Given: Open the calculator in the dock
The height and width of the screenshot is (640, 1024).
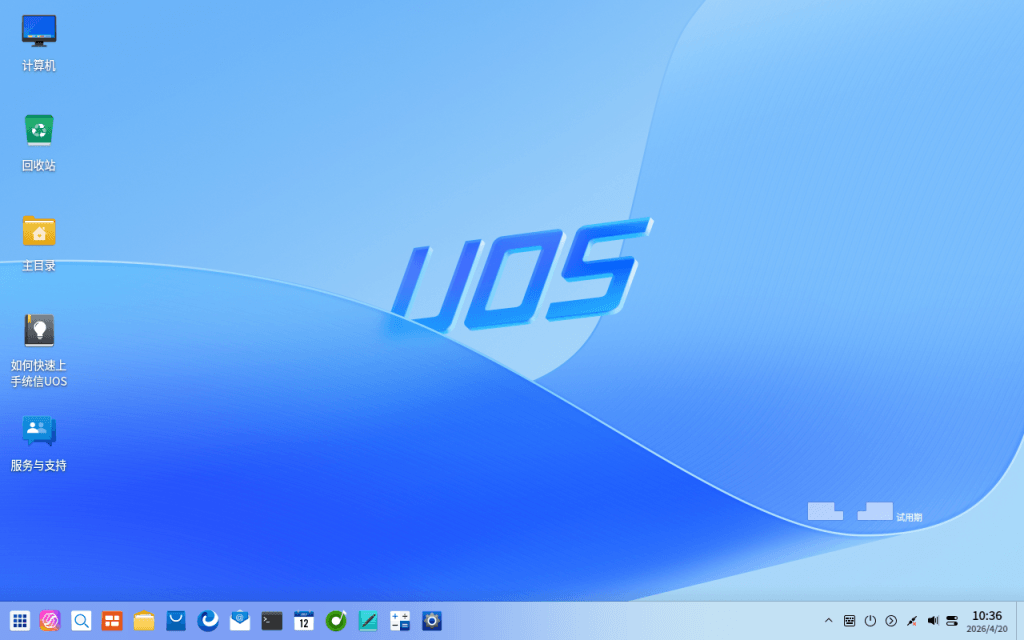Looking at the screenshot, I should click(400, 620).
